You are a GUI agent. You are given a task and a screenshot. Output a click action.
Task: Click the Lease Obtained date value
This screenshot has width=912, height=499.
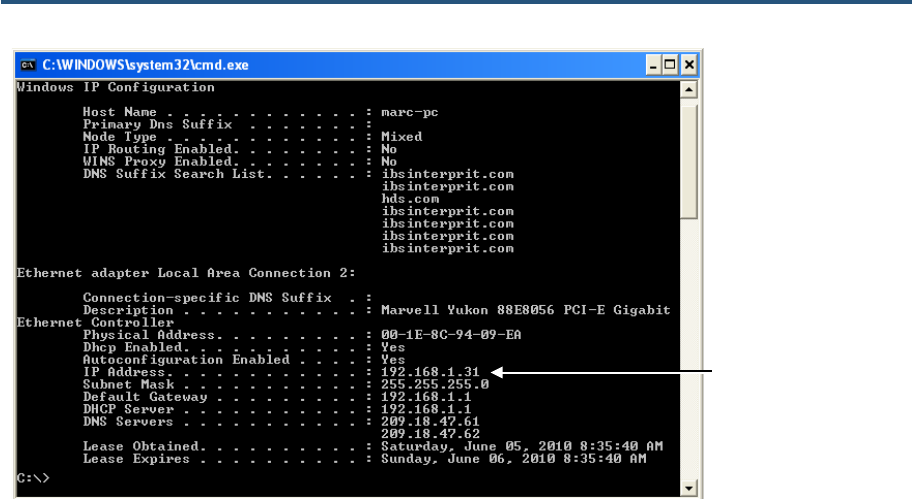coord(522,447)
